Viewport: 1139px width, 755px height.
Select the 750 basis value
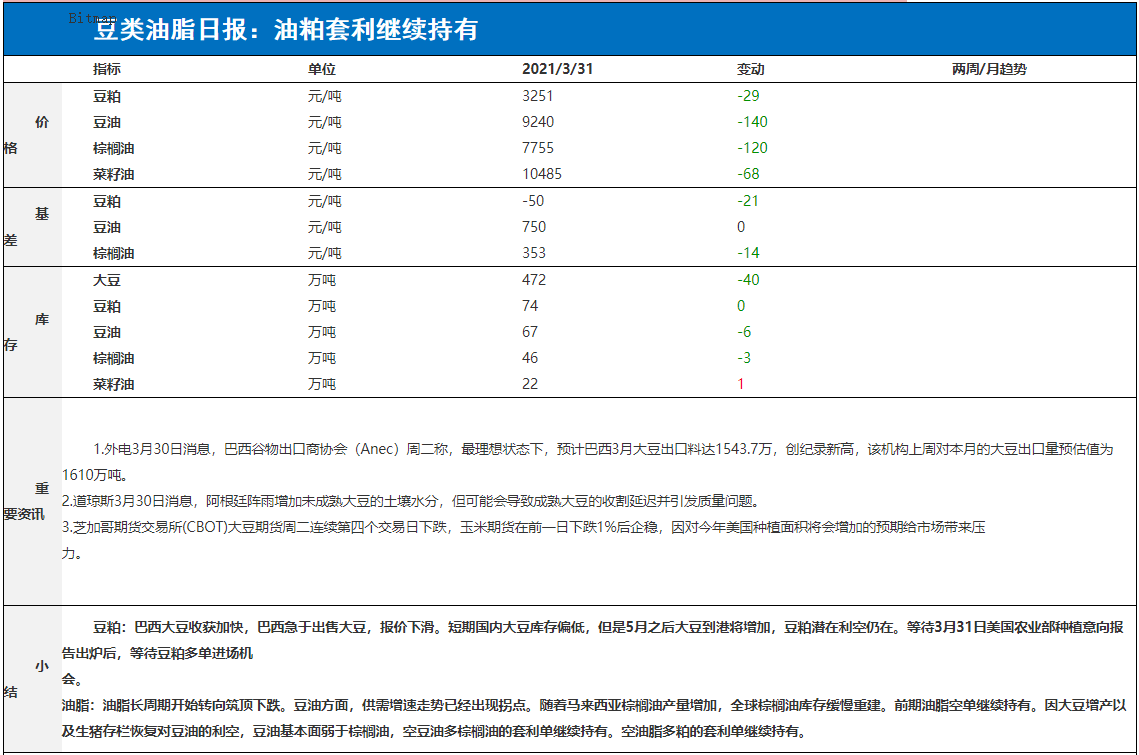click(x=534, y=227)
